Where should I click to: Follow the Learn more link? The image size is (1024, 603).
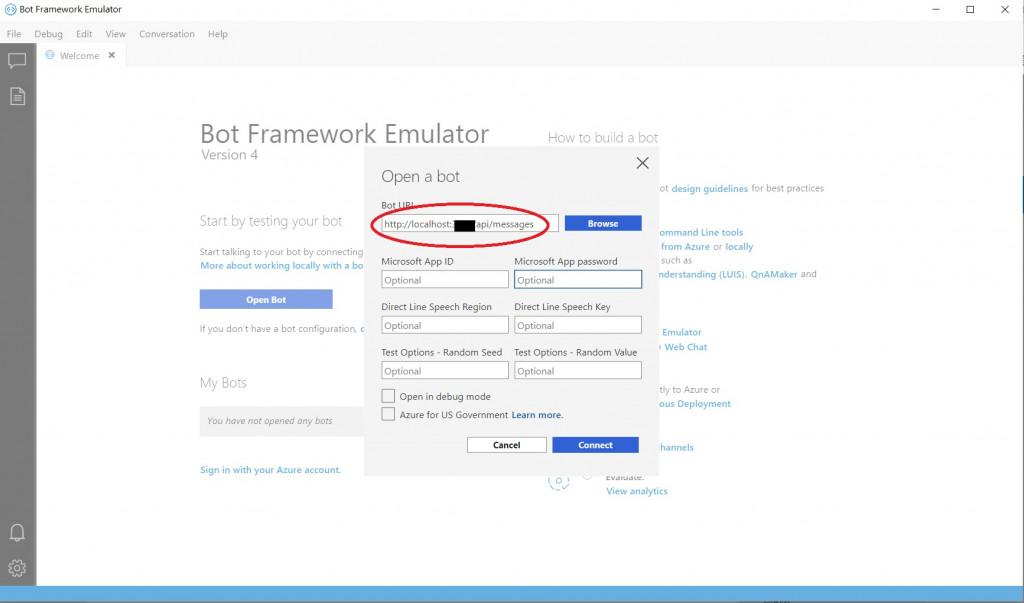tap(537, 415)
